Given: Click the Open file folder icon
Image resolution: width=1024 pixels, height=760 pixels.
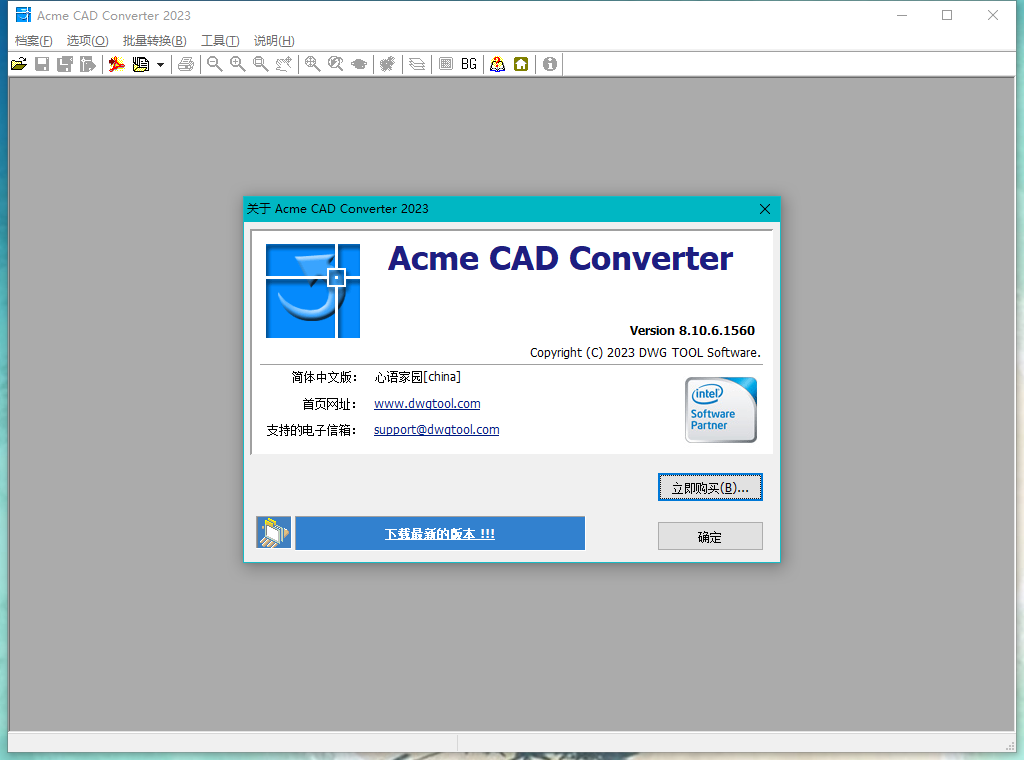Looking at the screenshot, I should point(19,64).
